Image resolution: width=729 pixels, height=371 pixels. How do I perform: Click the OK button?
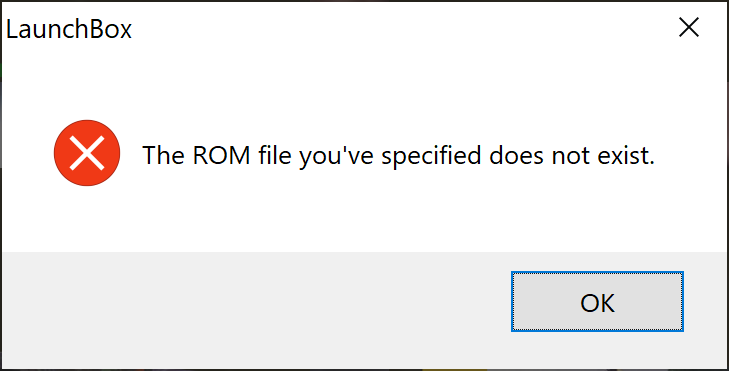(x=597, y=302)
